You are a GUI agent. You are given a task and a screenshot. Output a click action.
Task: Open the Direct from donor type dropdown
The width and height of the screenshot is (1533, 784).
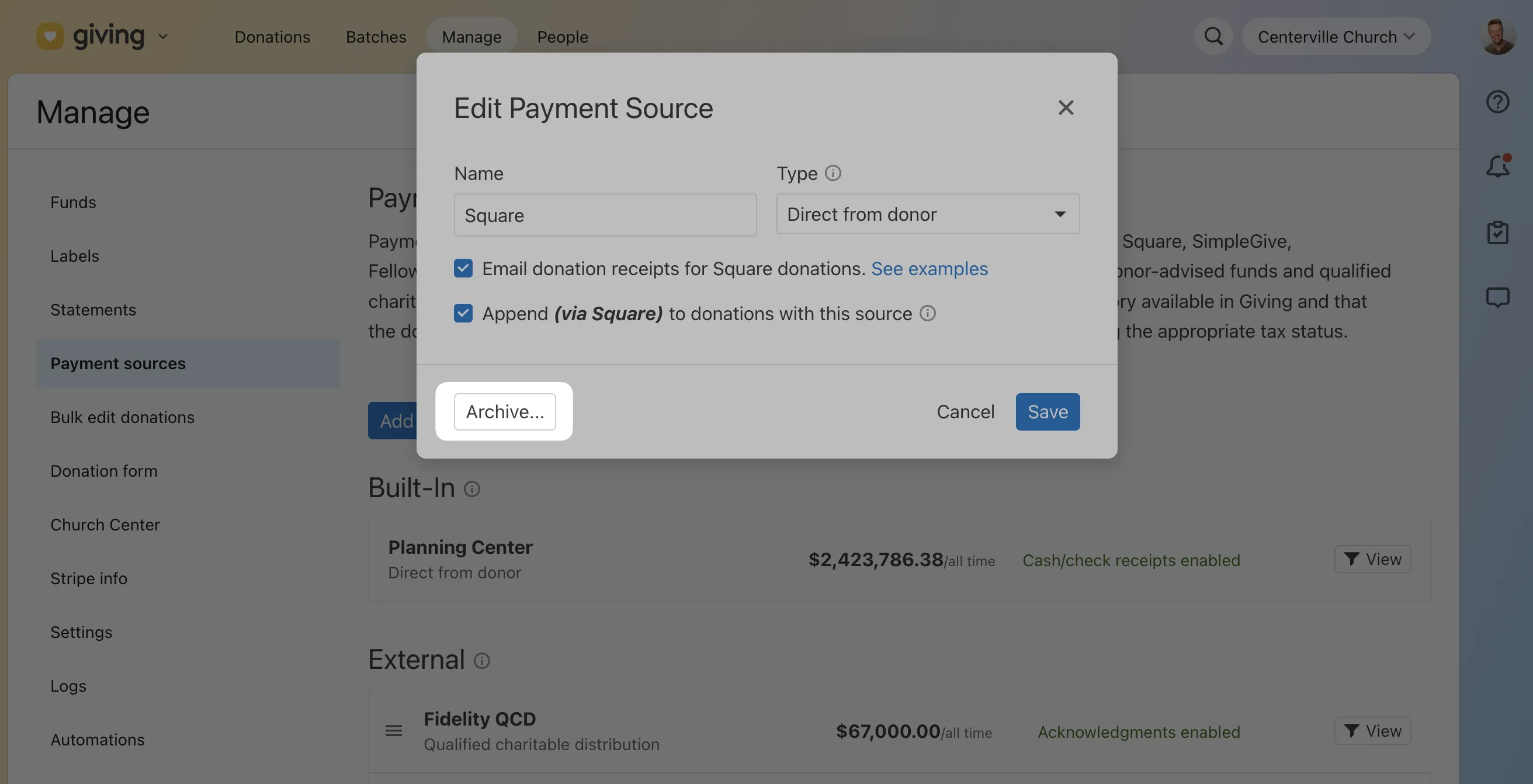tap(927, 214)
